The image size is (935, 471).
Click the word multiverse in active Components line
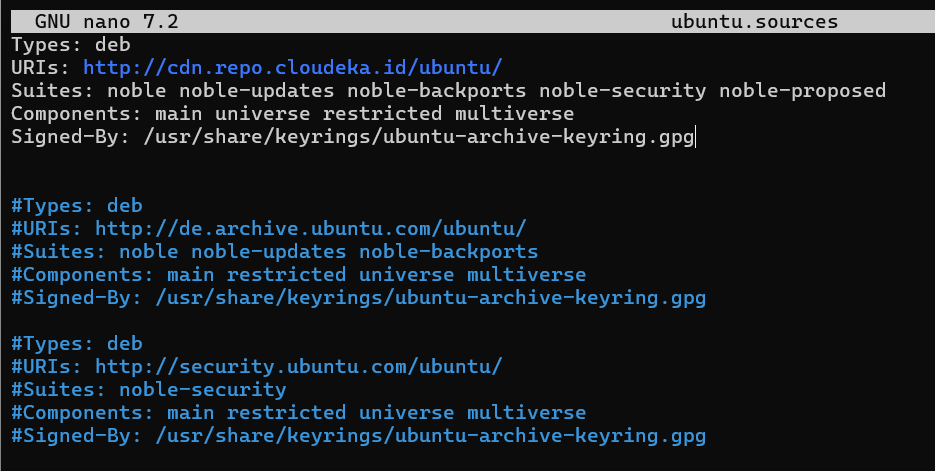515,113
